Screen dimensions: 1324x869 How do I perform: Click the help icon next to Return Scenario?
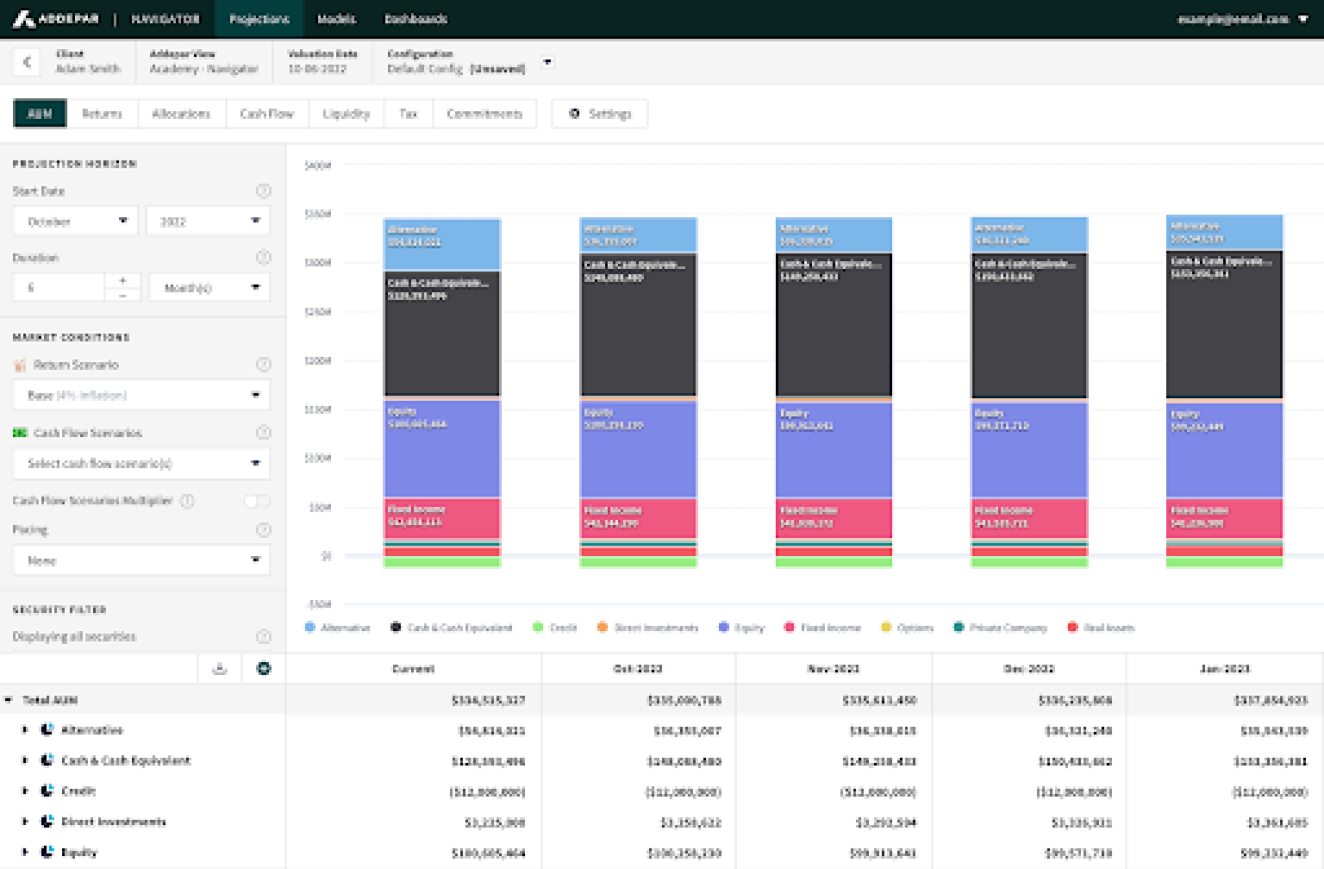[263, 365]
